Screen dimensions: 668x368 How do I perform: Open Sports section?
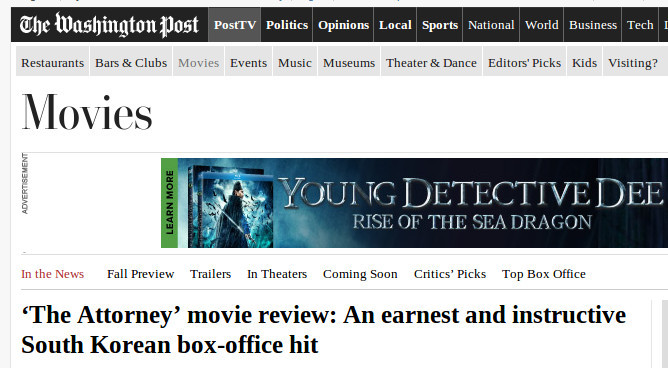pyautogui.click(x=440, y=25)
